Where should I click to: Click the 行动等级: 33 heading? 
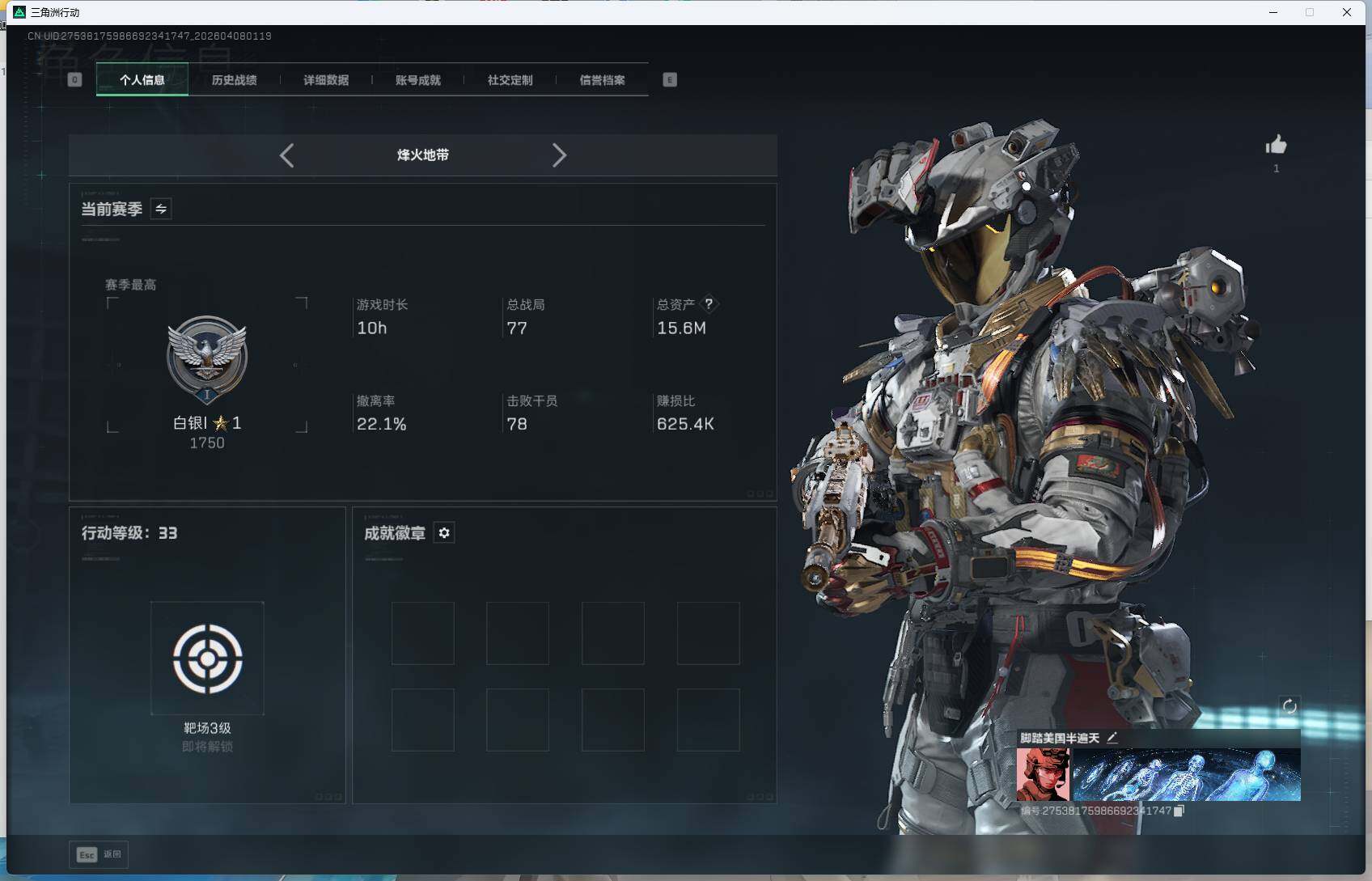pyautogui.click(x=129, y=533)
